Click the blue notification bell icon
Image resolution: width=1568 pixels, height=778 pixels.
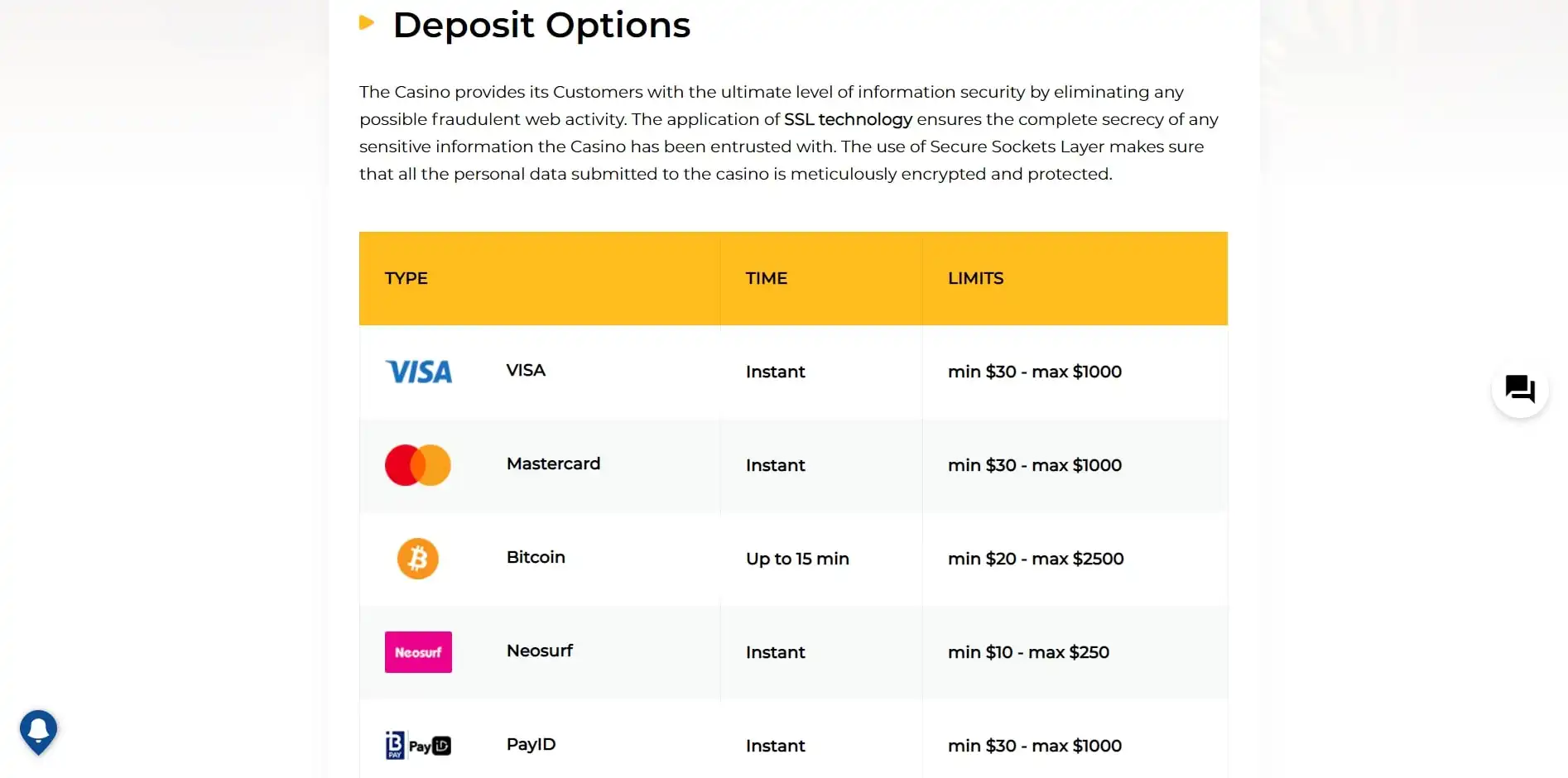click(38, 730)
